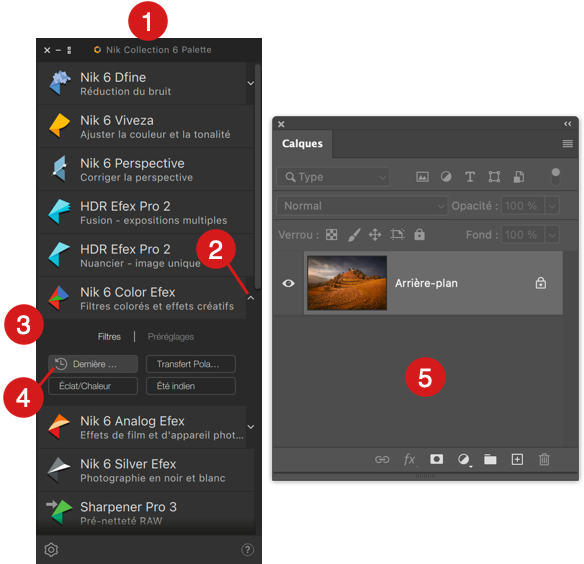Open Opacité slider dropdown arrow
This screenshot has width=584, height=564.
552,206
